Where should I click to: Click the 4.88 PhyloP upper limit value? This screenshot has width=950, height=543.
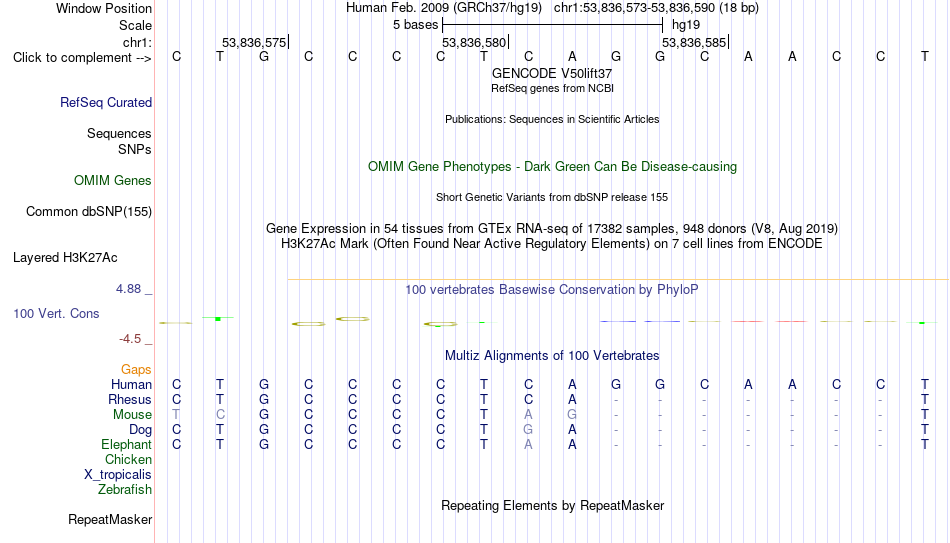pyautogui.click(x=128, y=289)
